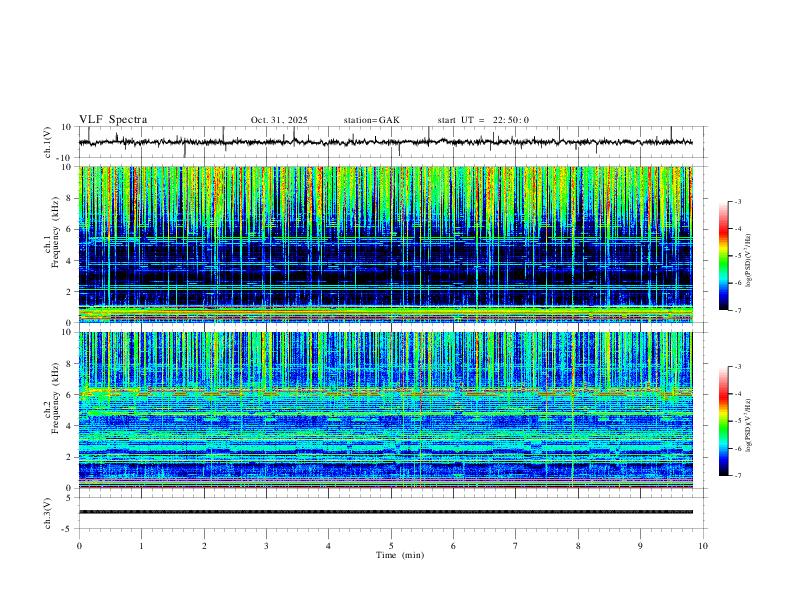Screen dimensions: 792x612
Task: Select the "start UT = 22:50:0" text
Action: point(483,120)
